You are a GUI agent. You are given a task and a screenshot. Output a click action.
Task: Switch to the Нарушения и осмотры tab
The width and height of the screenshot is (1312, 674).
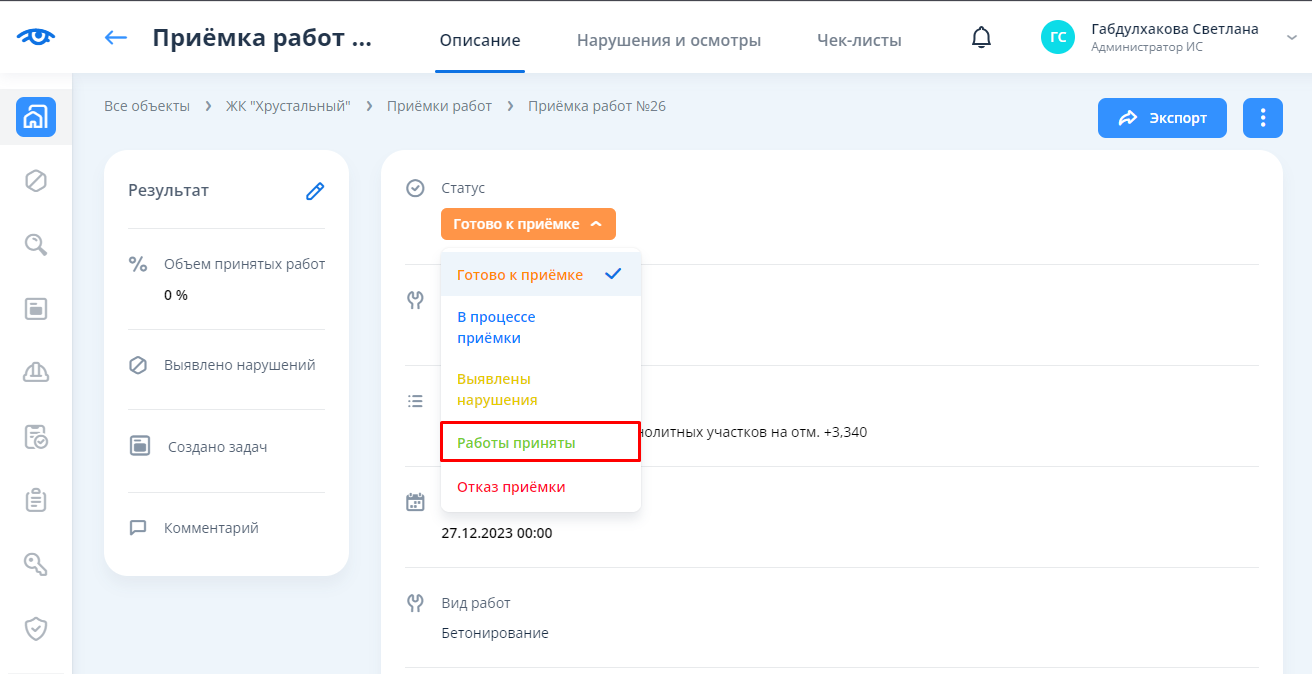[x=669, y=41]
